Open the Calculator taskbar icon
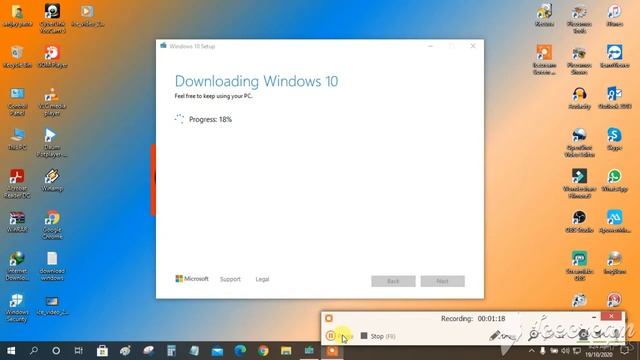 [171, 351]
